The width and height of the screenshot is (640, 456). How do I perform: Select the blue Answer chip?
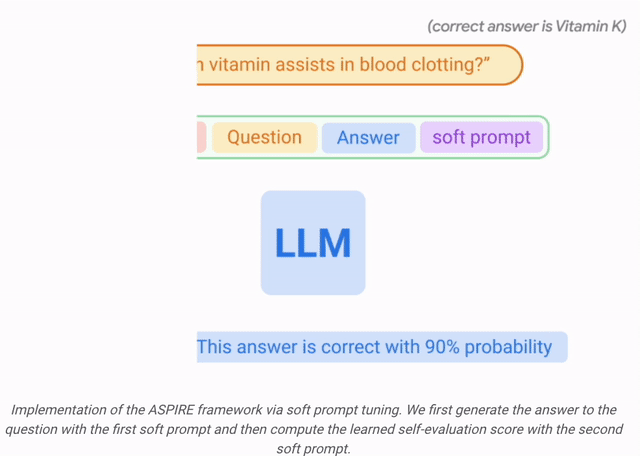click(x=368, y=138)
